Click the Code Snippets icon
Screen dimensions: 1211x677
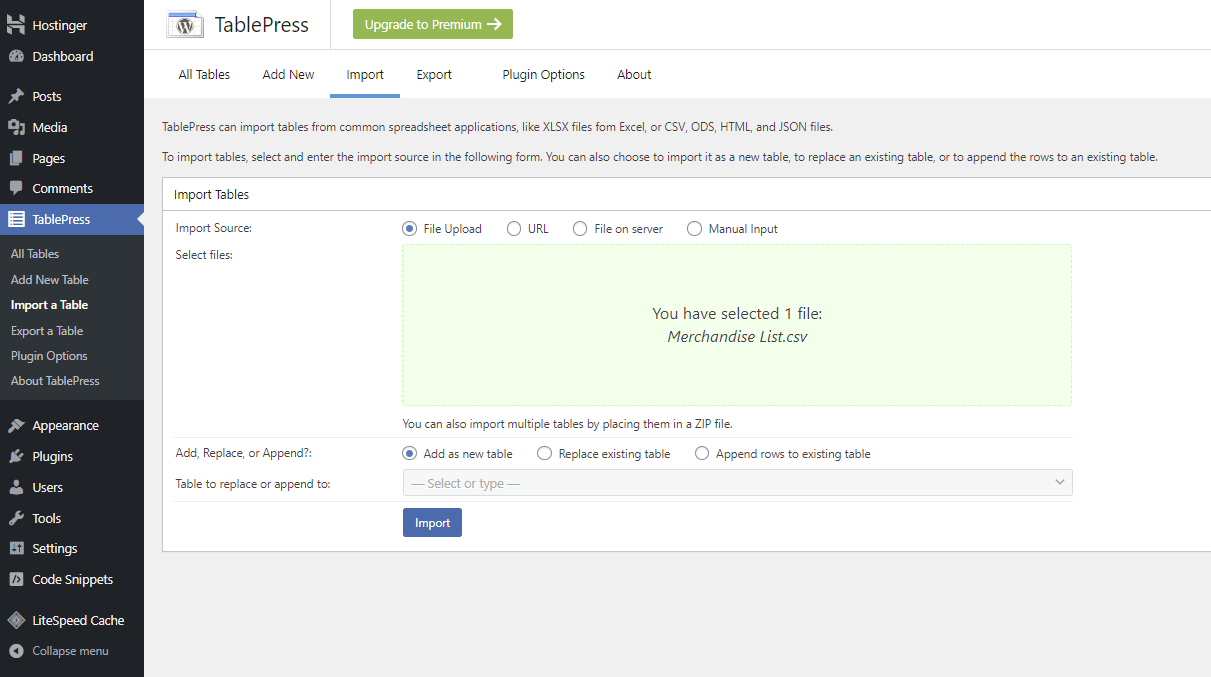pos(20,579)
